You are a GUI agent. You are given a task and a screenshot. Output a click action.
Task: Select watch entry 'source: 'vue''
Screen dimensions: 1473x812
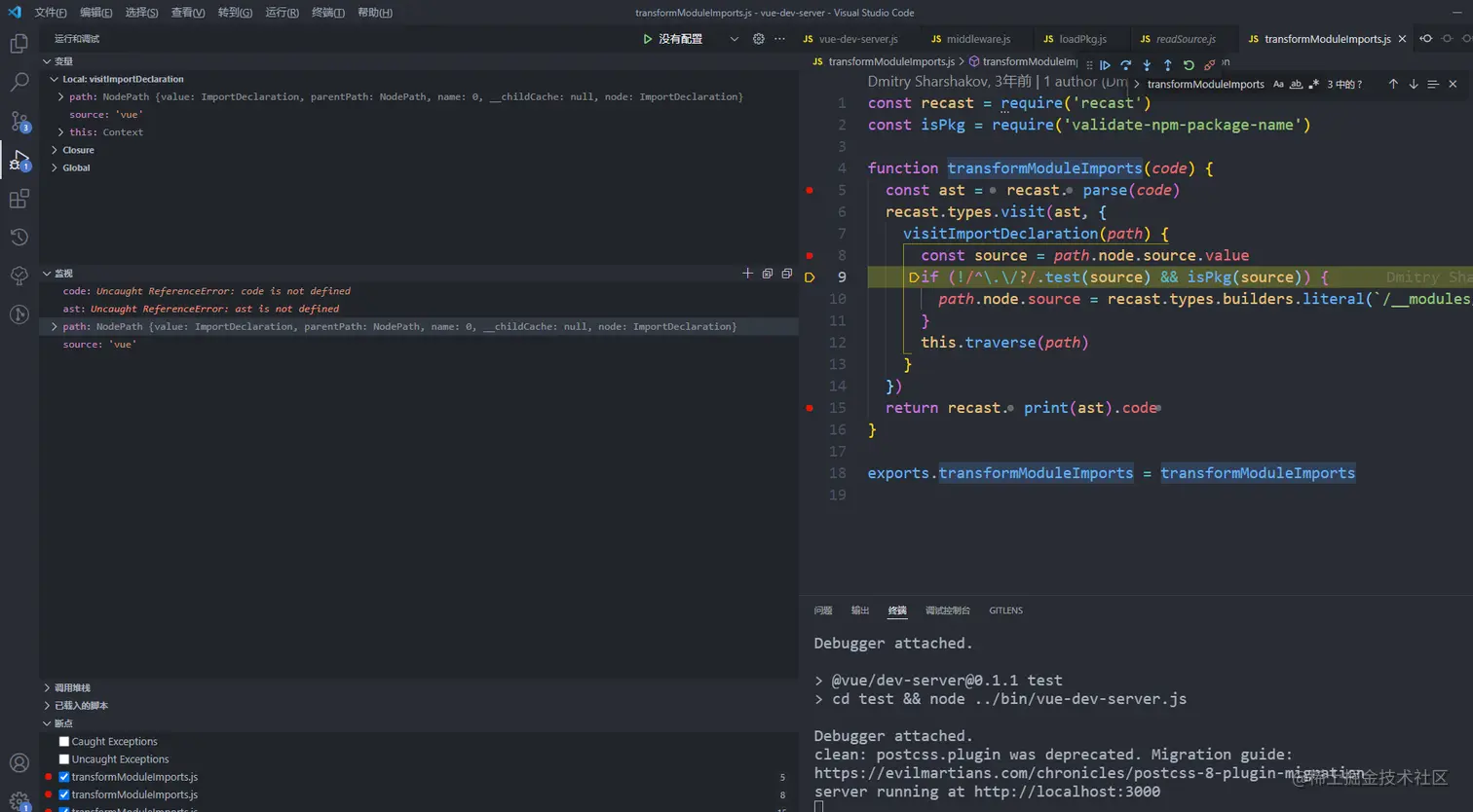[x=99, y=345]
